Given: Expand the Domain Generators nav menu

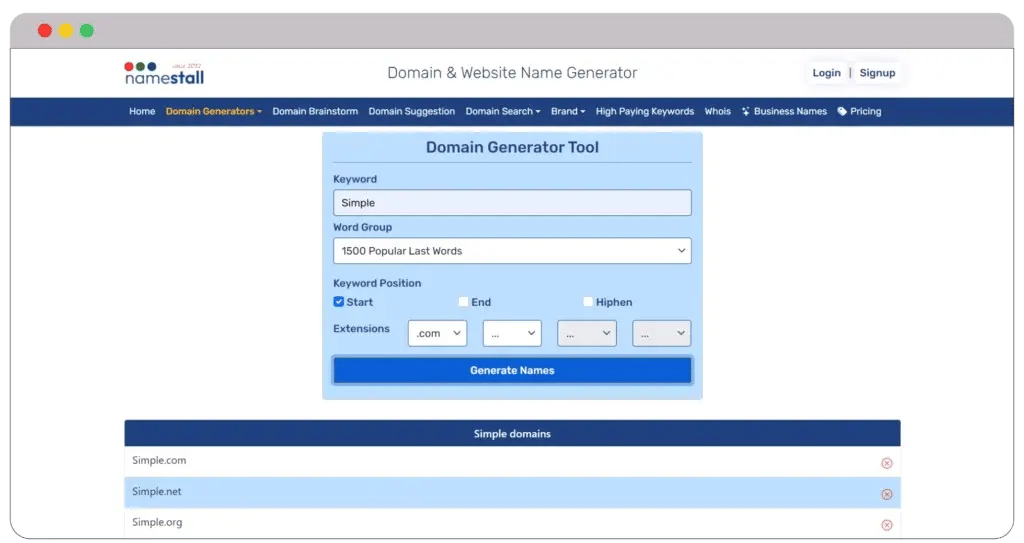Looking at the screenshot, I should (x=213, y=111).
